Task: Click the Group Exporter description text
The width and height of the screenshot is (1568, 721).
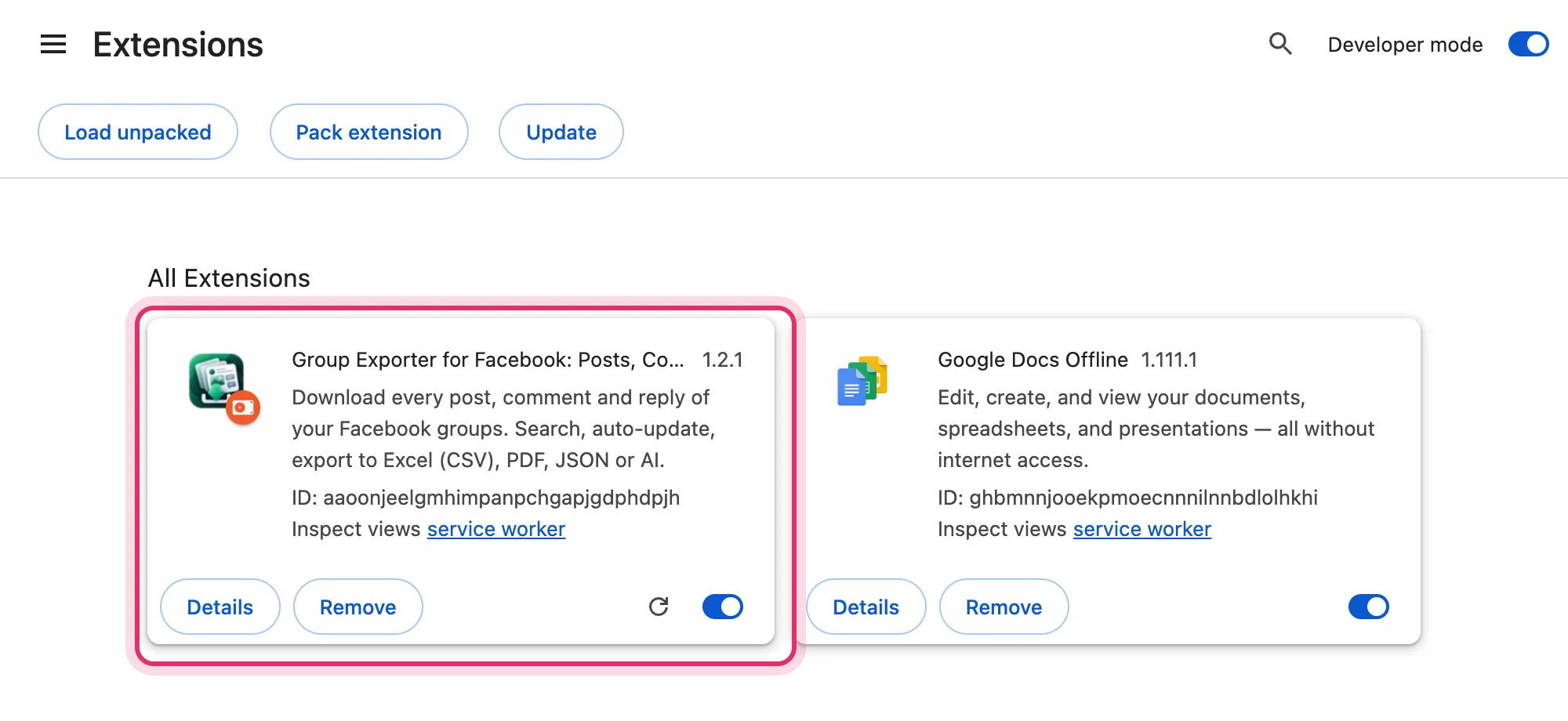Action: tap(503, 429)
